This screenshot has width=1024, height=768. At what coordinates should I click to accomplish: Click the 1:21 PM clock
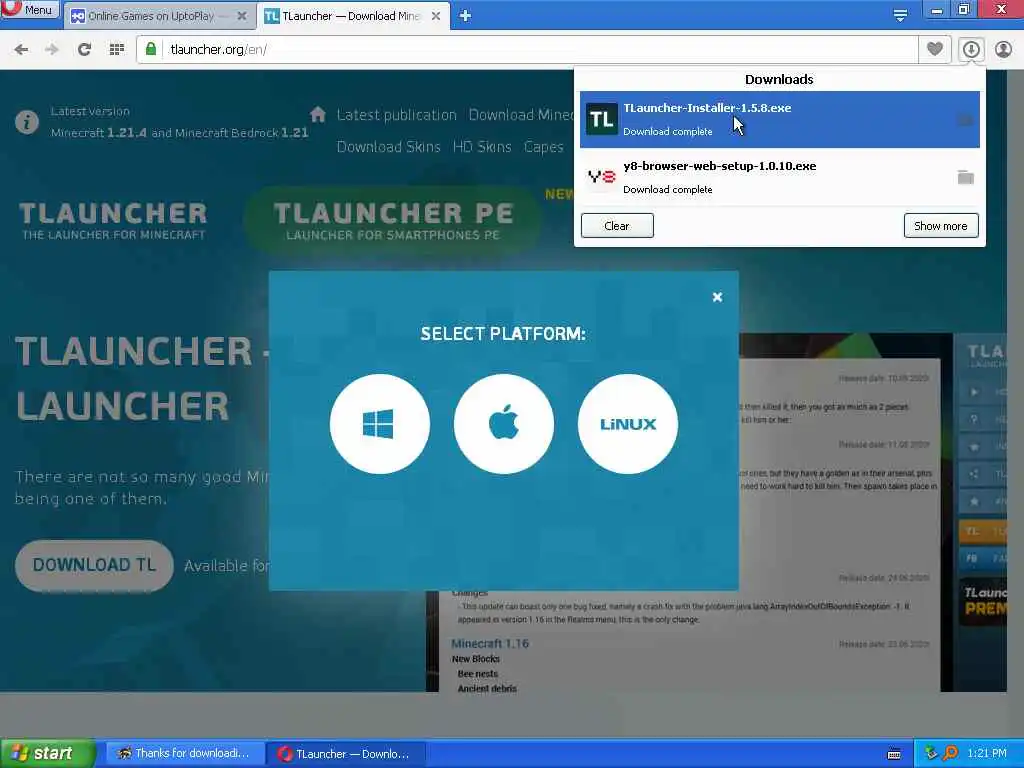[987, 753]
